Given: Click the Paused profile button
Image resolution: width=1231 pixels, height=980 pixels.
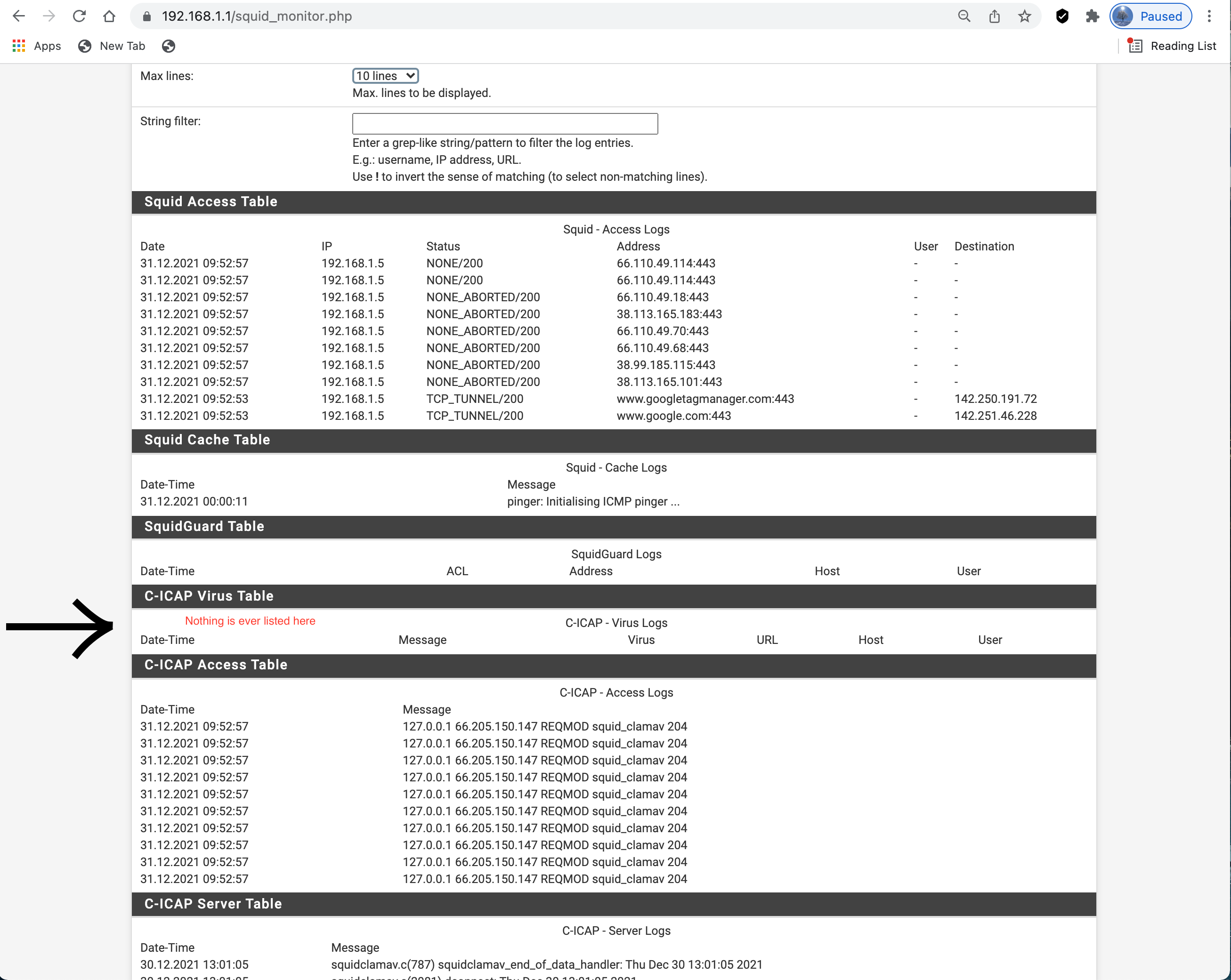Looking at the screenshot, I should (1150, 16).
